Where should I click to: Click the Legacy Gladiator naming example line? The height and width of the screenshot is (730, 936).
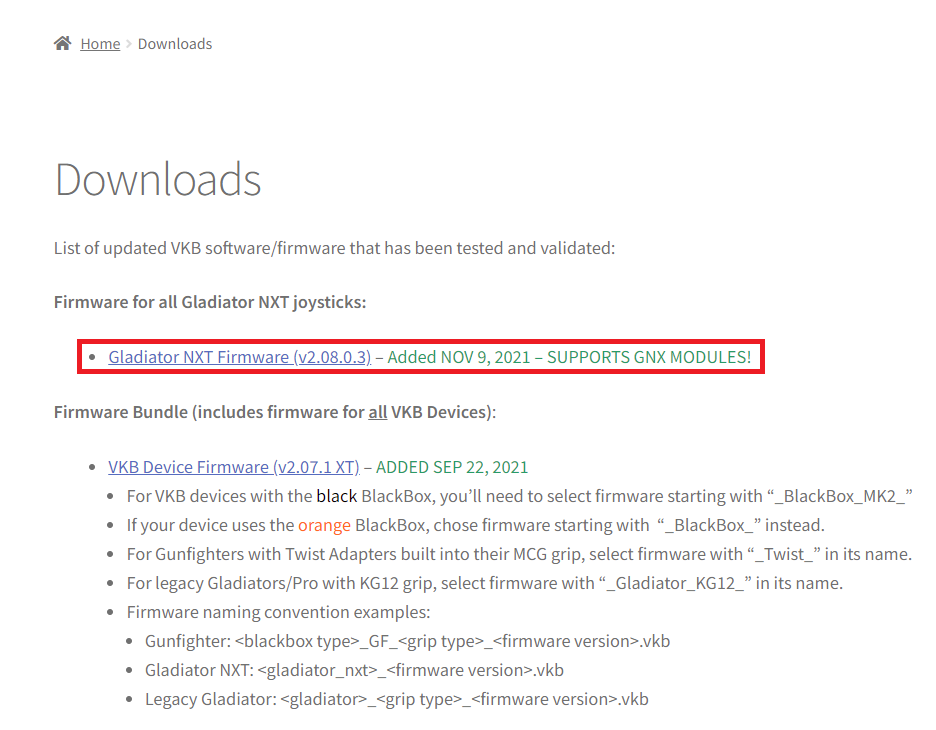click(397, 699)
